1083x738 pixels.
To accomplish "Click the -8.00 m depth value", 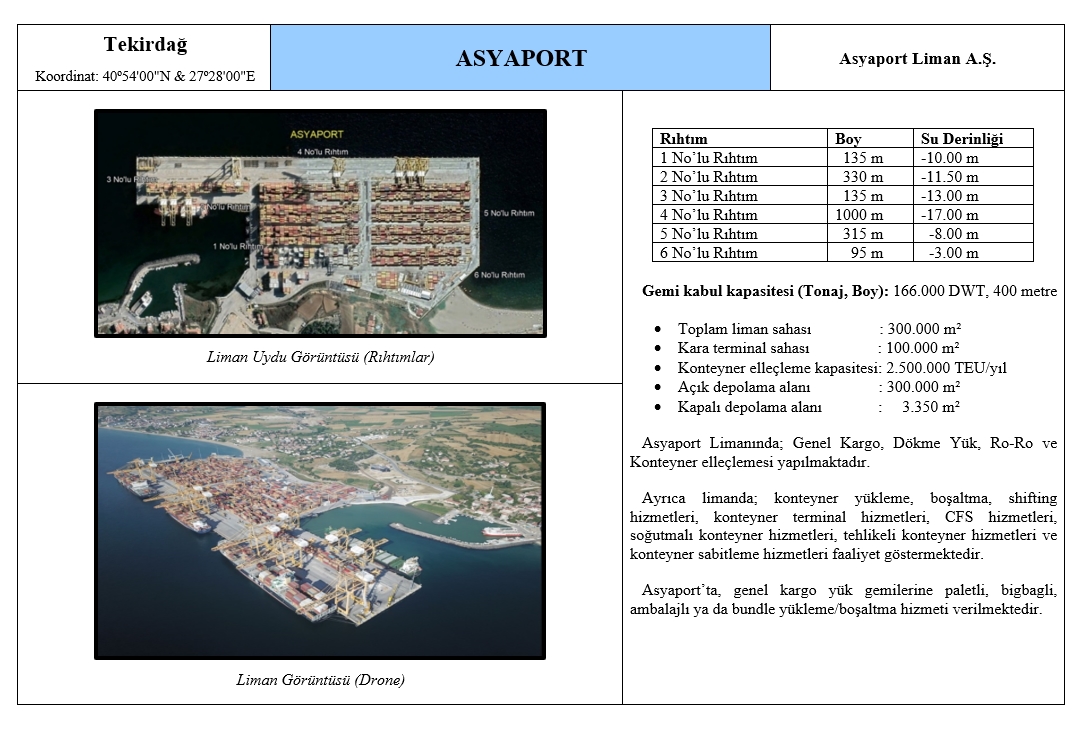I will click(x=954, y=234).
